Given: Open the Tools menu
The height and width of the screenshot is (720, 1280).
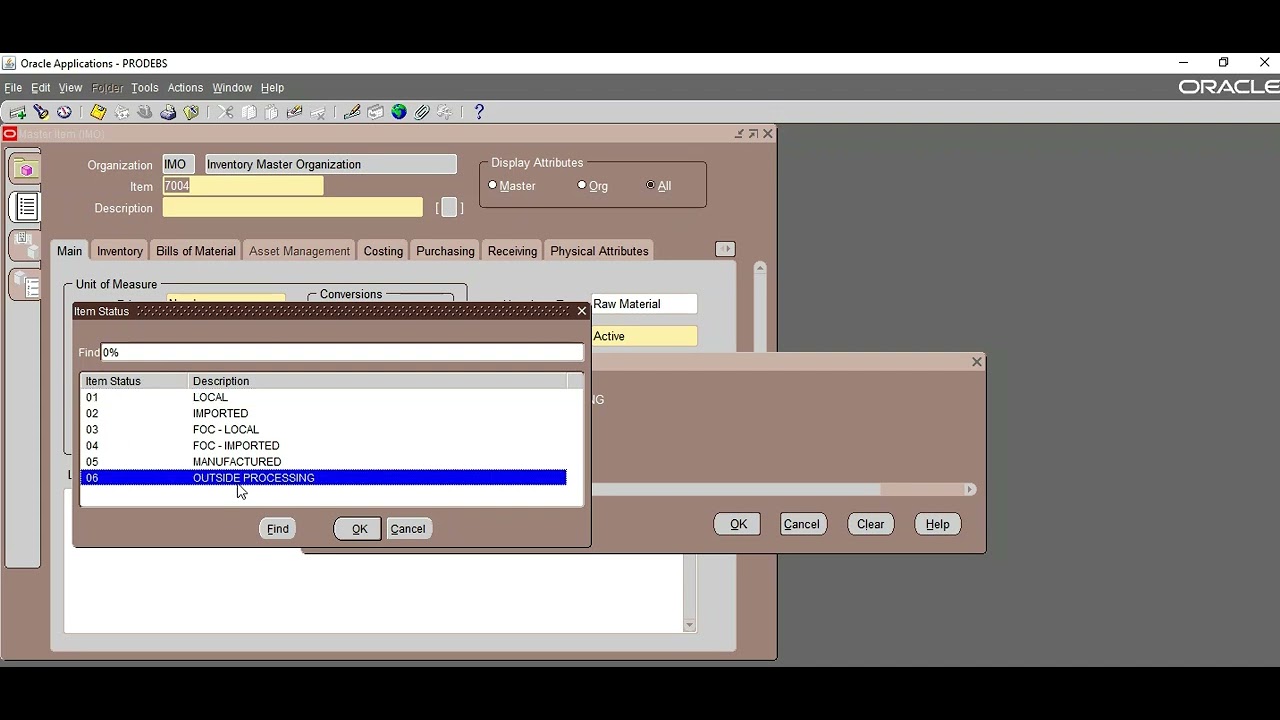Looking at the screenshot, I should pyautogui.click(x=145, y=88).
